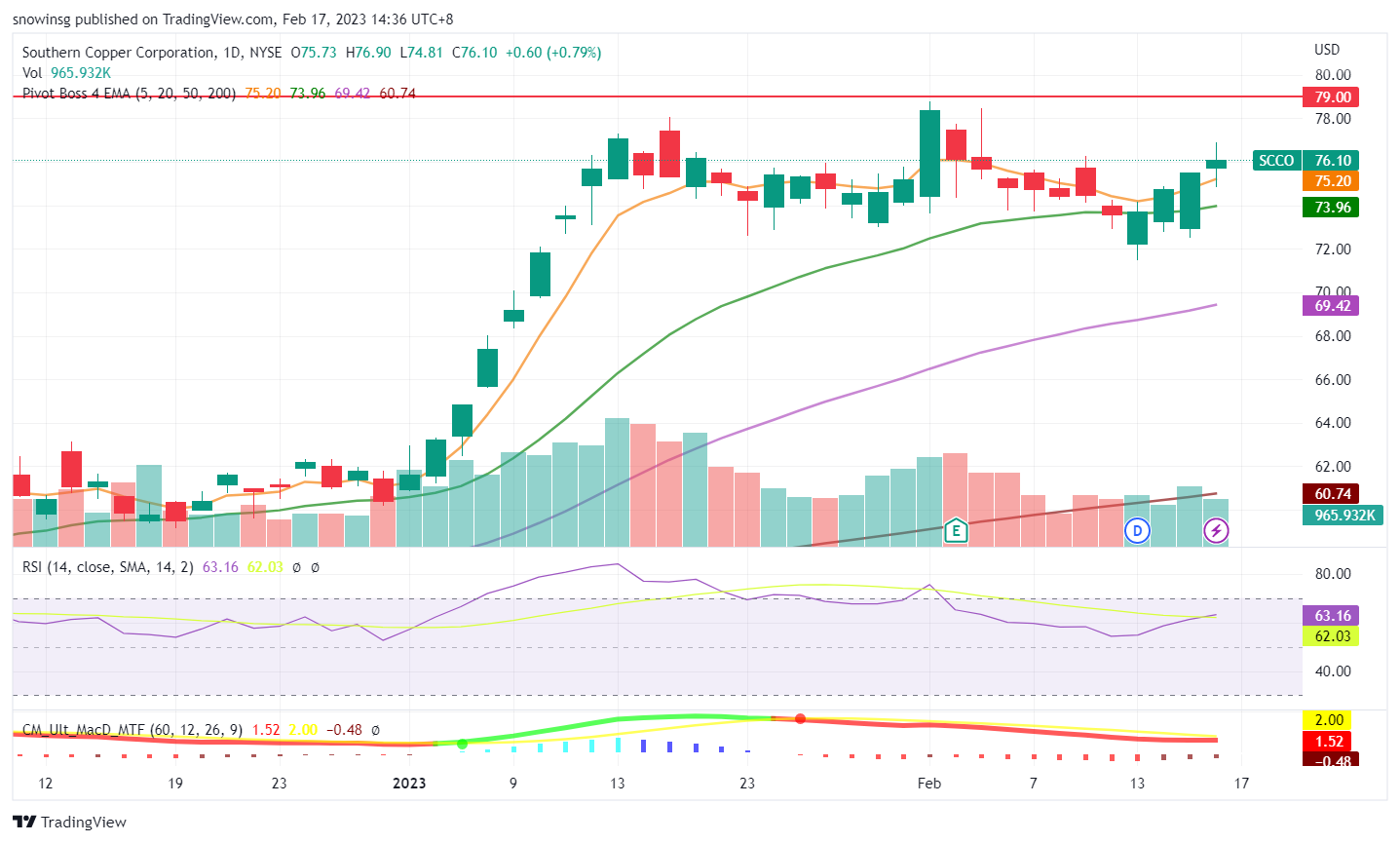The height and width of the screenshot is (843, 1400).
Task: Click the Feb label on time axis
Action: point(929,783)
